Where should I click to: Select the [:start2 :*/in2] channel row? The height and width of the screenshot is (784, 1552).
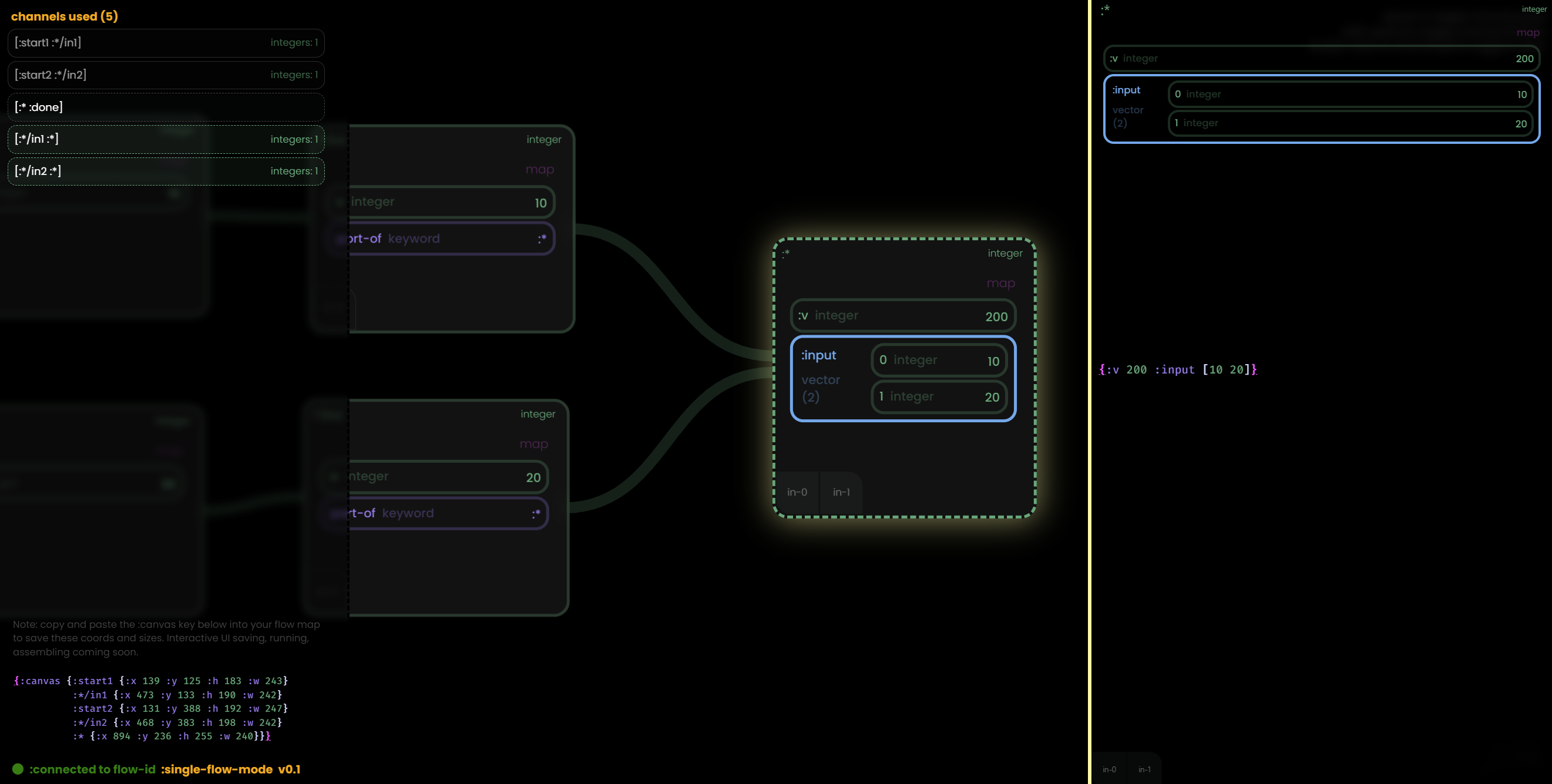click(x=166, y=75)
